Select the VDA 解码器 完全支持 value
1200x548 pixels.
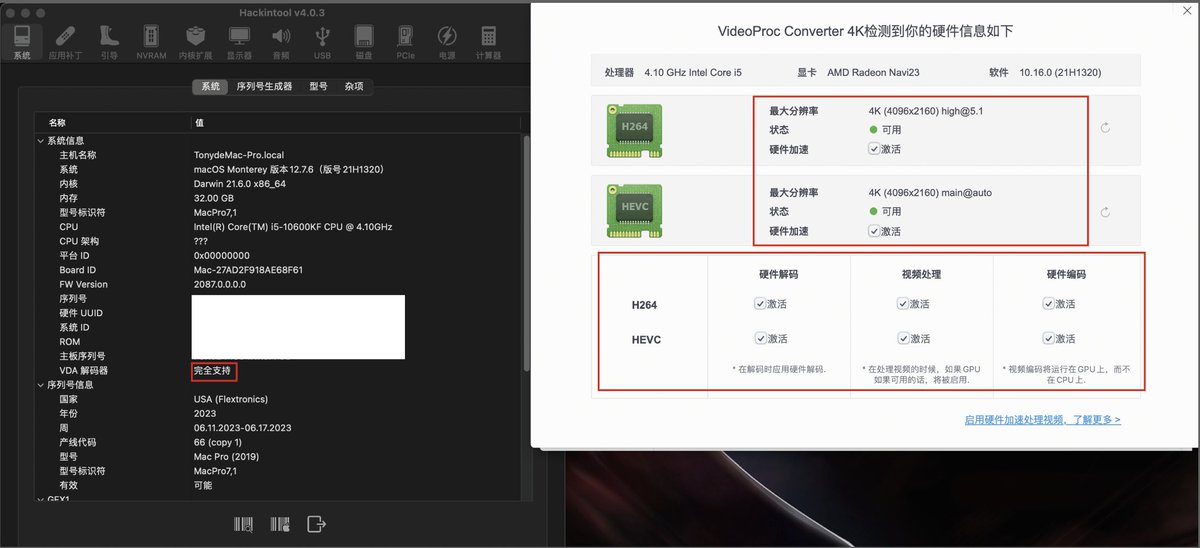pyautogui.click(x=212, y=371)
